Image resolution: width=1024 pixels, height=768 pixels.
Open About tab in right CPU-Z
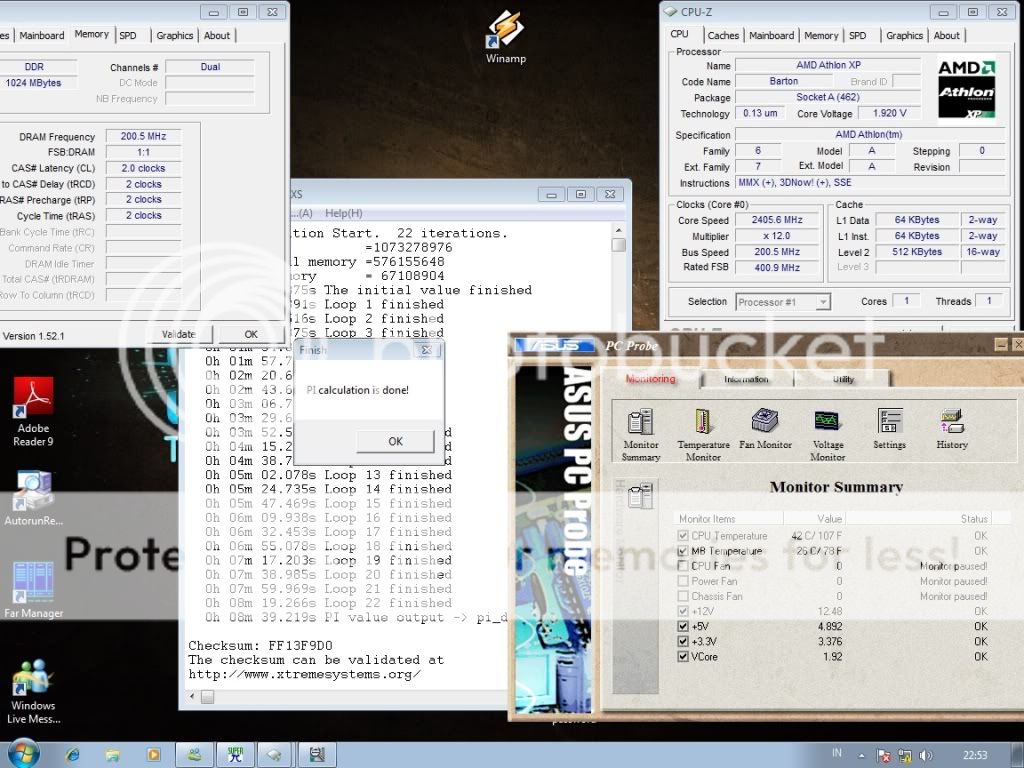click(x=946, y=35)
